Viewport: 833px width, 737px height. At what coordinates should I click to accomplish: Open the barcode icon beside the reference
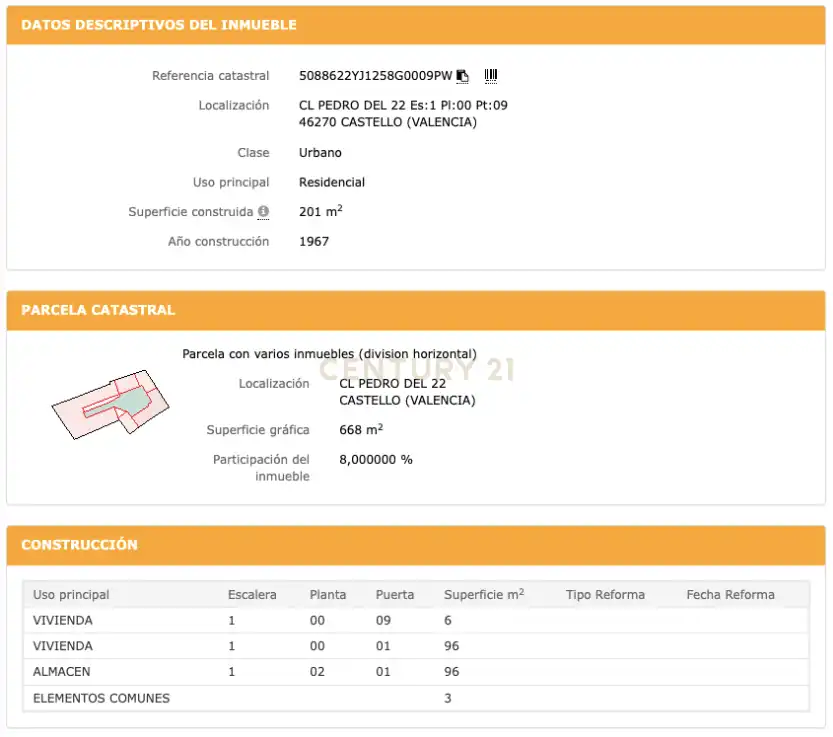[x=491, y=76]
